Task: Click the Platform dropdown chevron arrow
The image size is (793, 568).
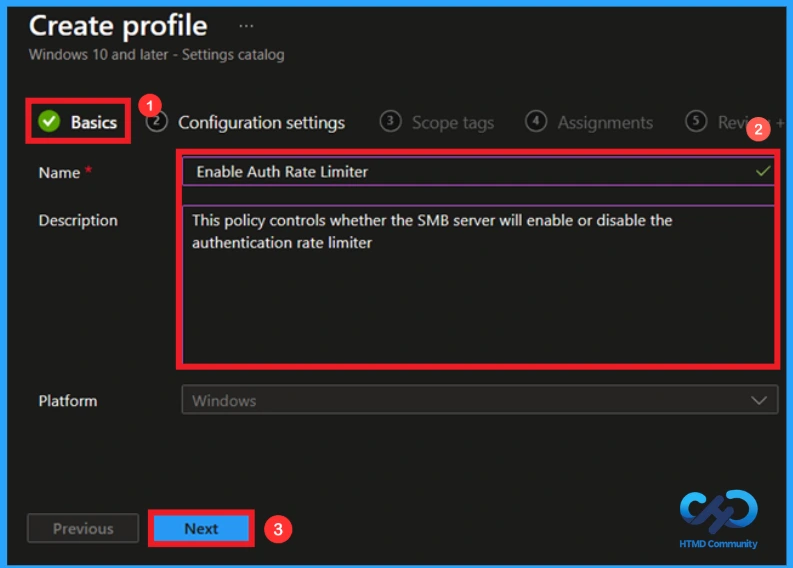Action: (759, 401)
